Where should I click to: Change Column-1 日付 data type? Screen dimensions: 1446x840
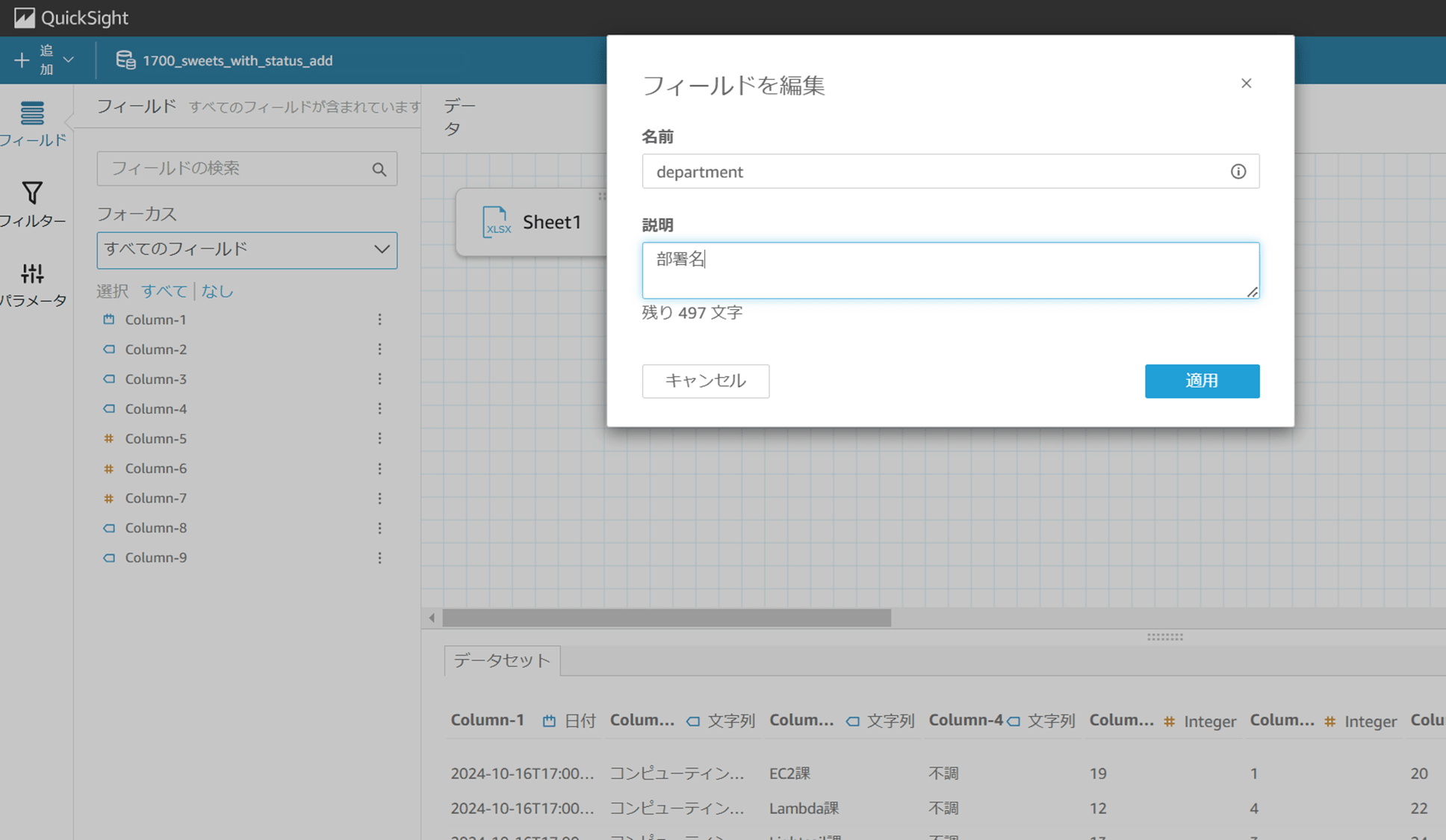568,721
